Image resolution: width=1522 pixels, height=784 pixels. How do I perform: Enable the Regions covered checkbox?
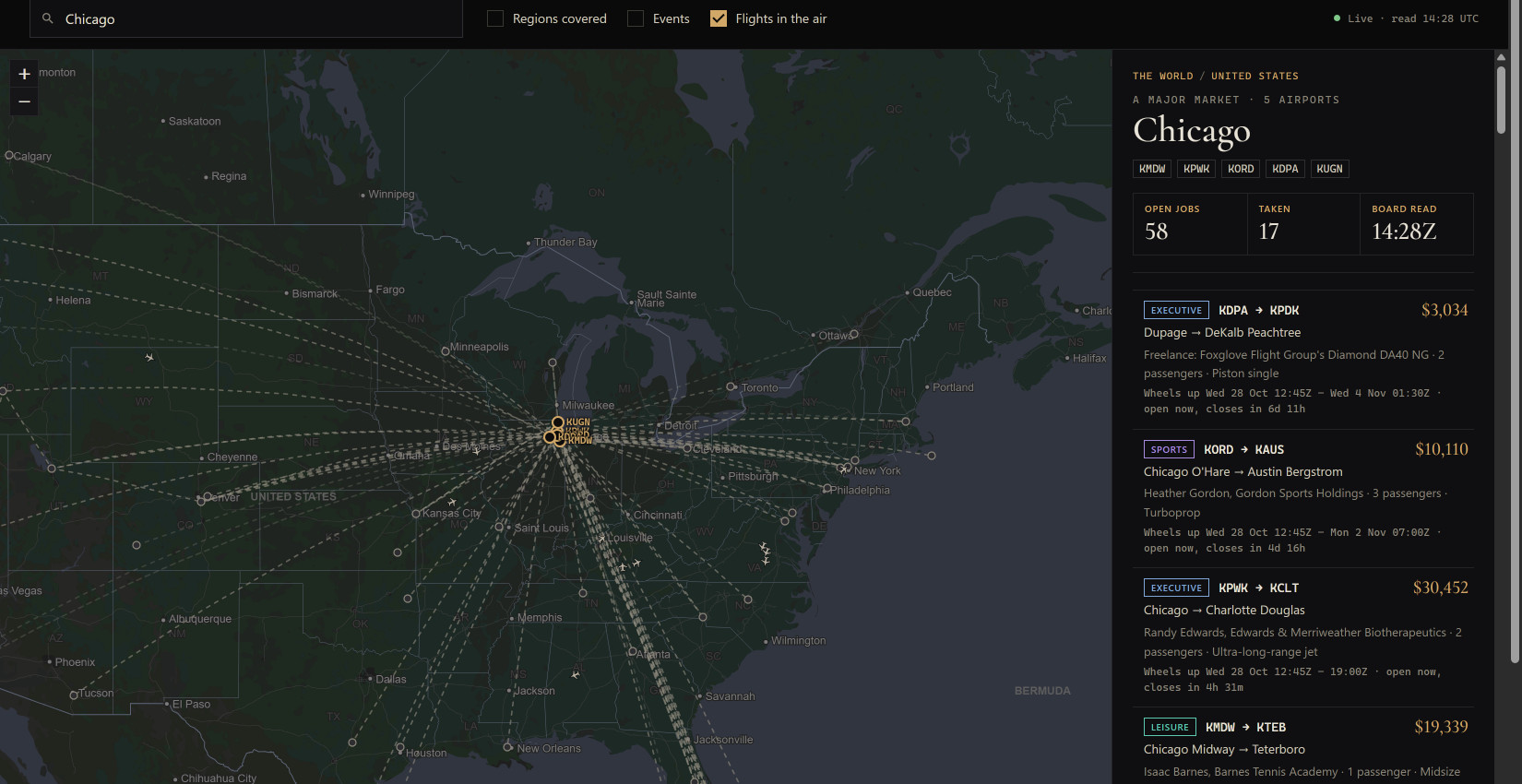click(x=495, y=18)
